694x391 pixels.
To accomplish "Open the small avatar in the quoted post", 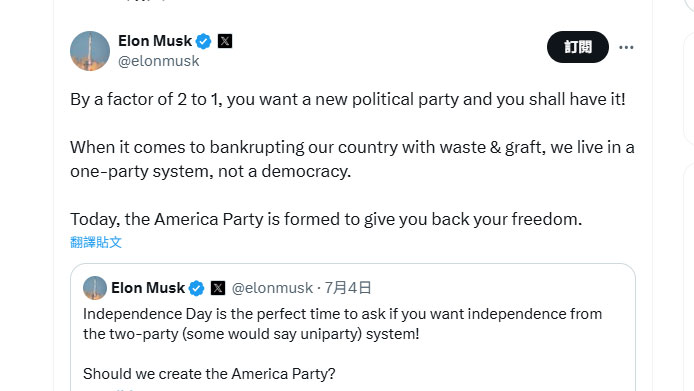I will click(95, 288).
